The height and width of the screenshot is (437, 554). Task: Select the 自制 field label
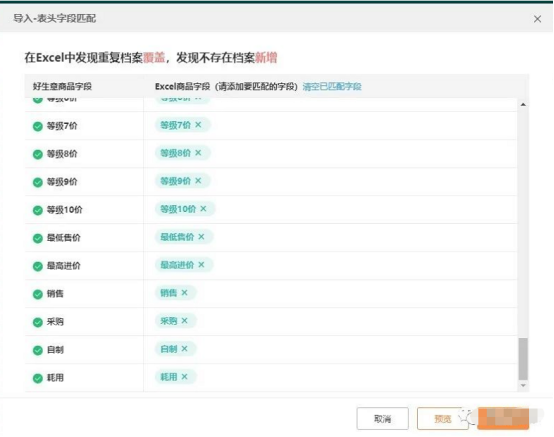55,350
